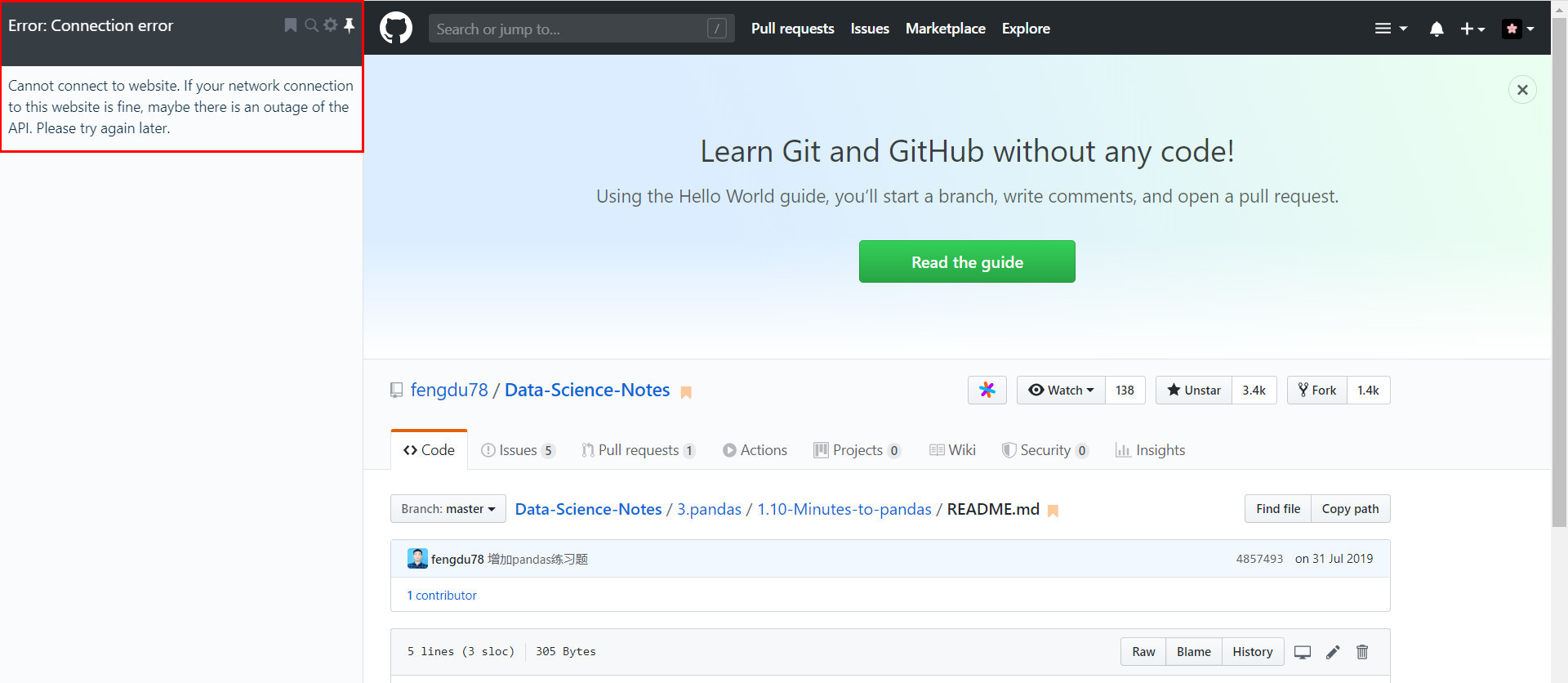Expand the plus create-new dropdown

point(1472,29)
